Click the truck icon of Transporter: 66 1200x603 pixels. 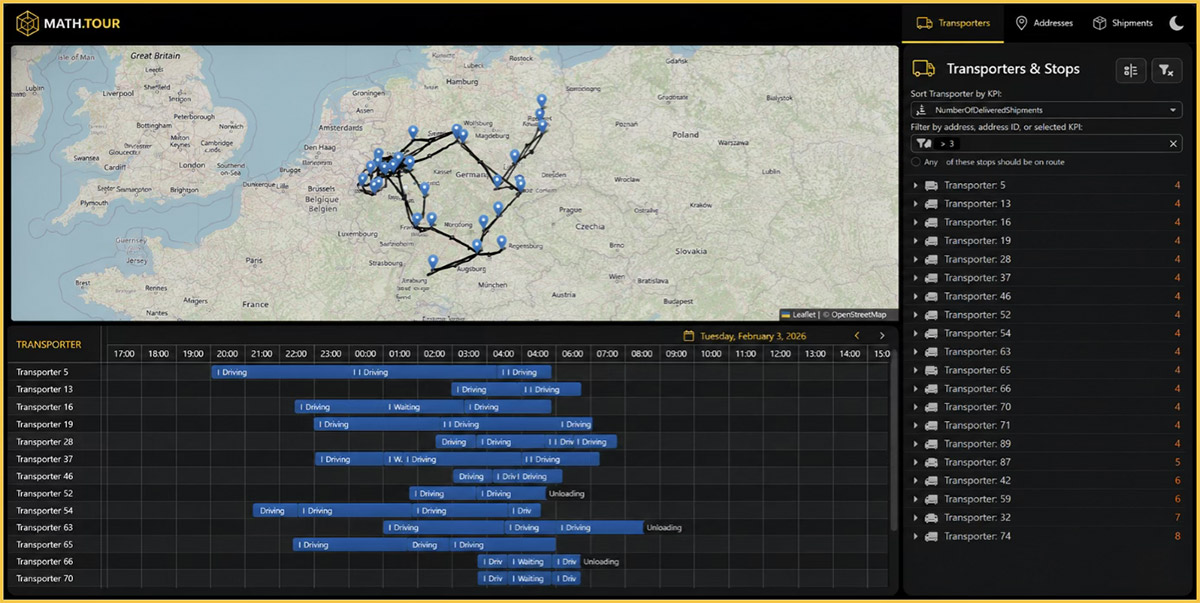tap(931, 389)
